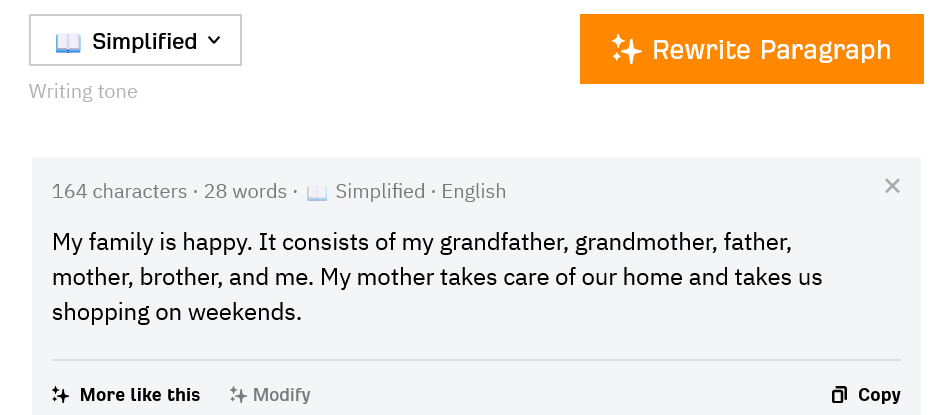Click the text "shopping on weekends."
Screen dimensions: 940x415
coord(177,312)
